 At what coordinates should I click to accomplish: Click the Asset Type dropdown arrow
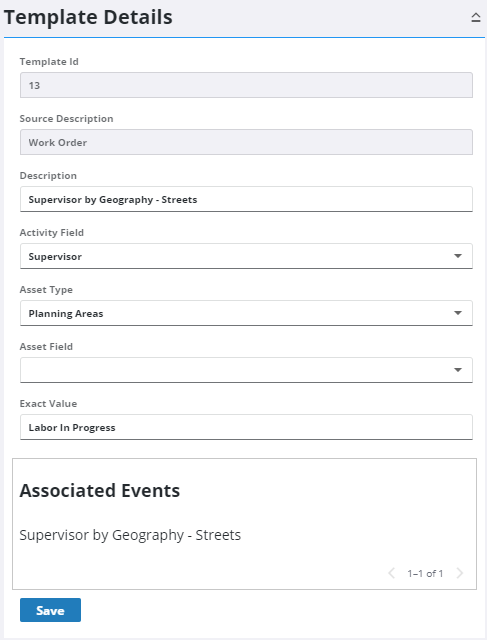pyautogui.click(x=458, y=313)
